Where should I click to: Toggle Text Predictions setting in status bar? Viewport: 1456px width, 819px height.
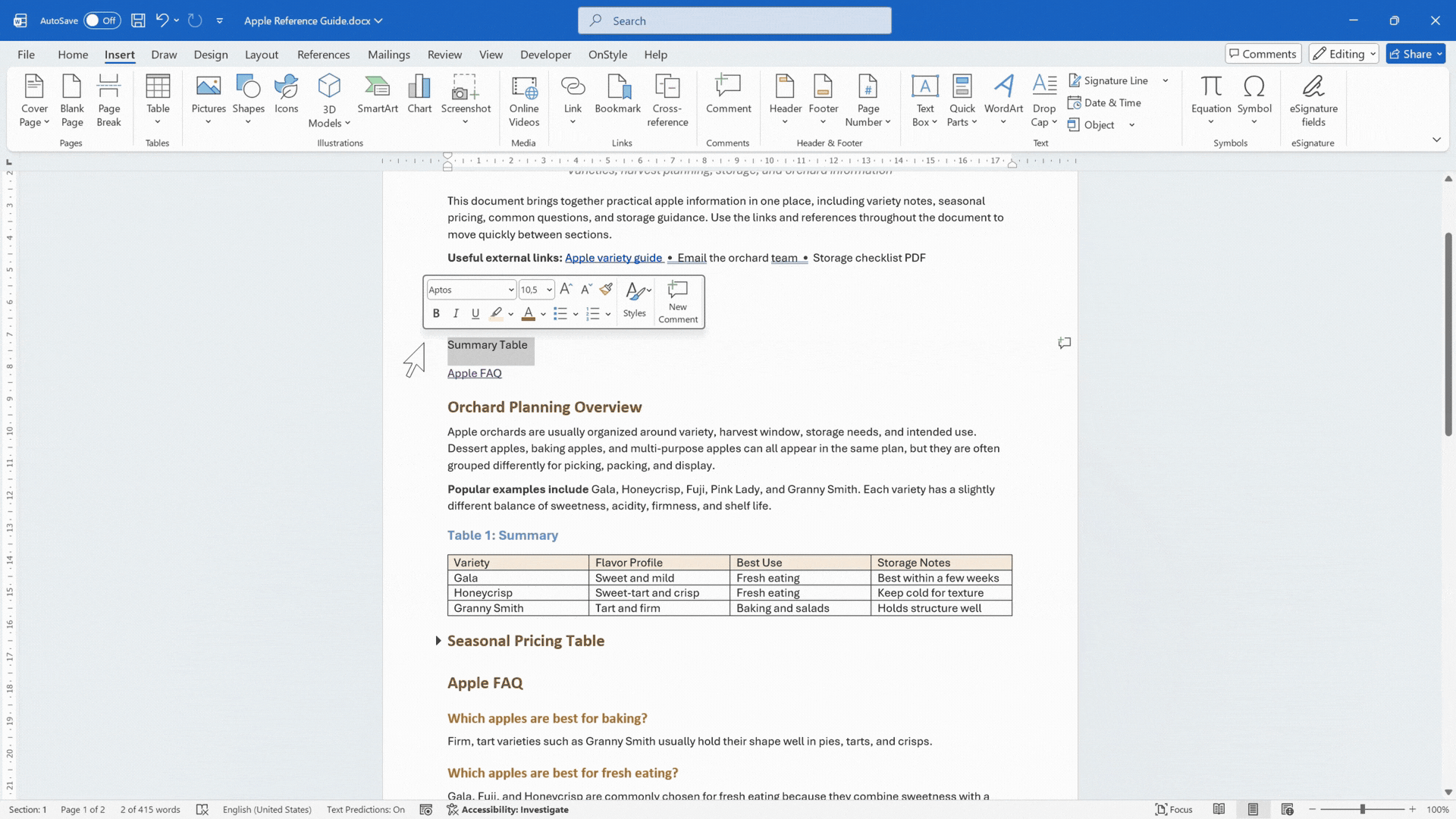[x=366, y=809]
